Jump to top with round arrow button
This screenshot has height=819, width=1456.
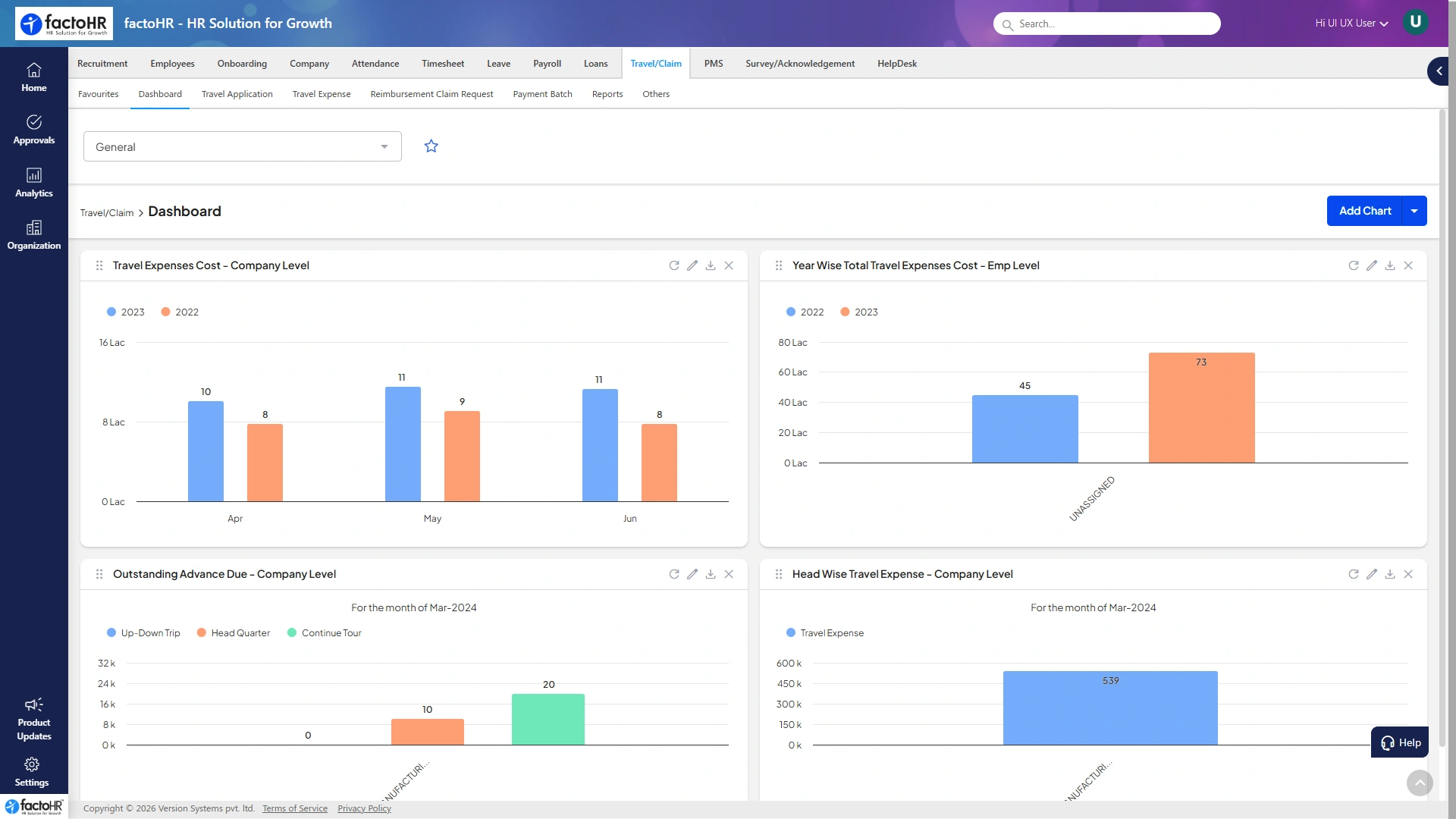1420,783
